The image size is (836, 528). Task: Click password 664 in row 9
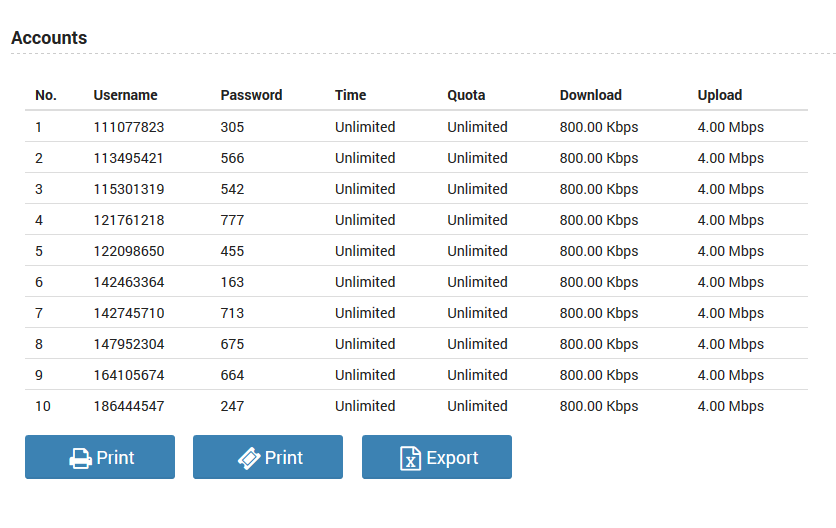click(232, 375)
